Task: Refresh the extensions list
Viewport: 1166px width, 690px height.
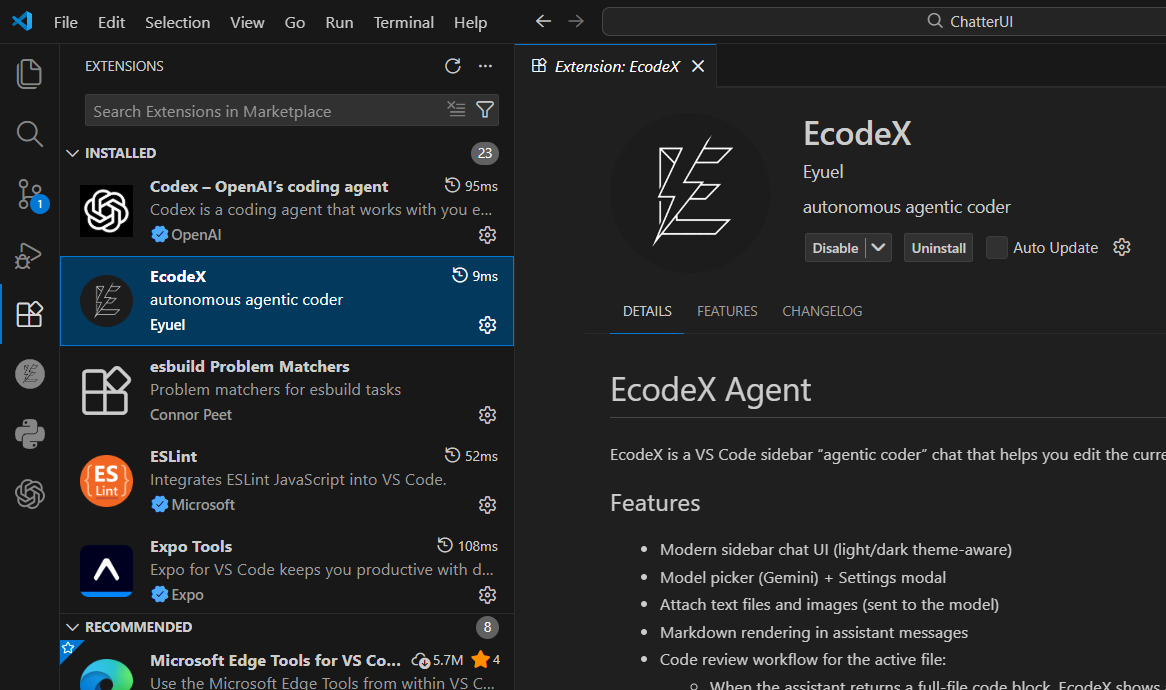Action: (x=452, y=65)
